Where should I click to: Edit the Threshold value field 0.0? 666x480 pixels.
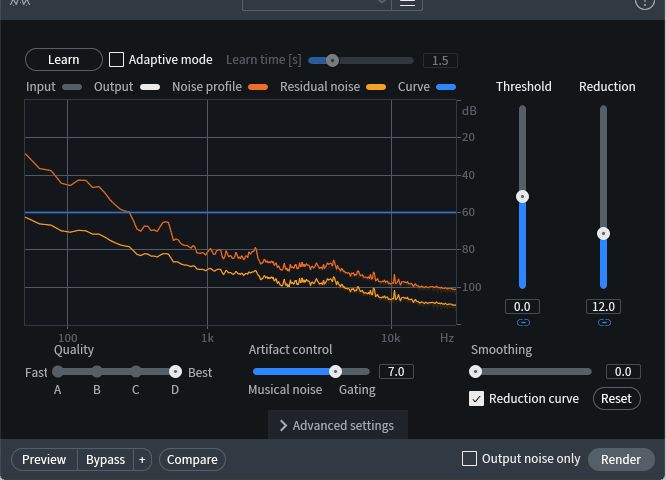(522, 307)
